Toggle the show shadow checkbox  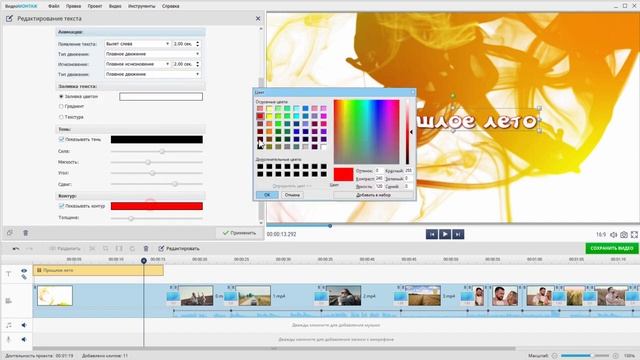pos(61,139)
